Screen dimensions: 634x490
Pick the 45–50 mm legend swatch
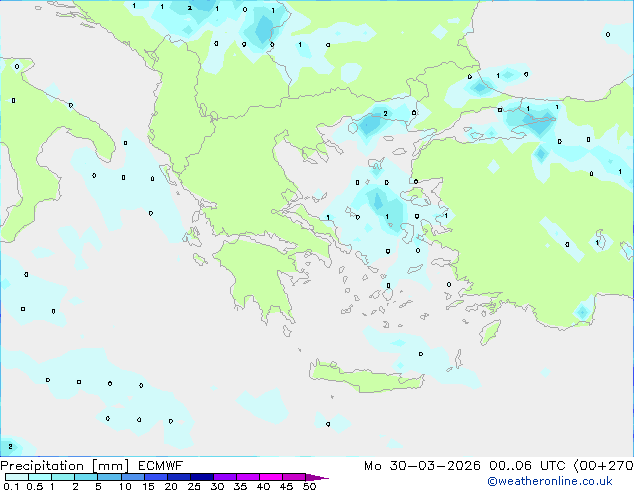click(x=294, y=477)
